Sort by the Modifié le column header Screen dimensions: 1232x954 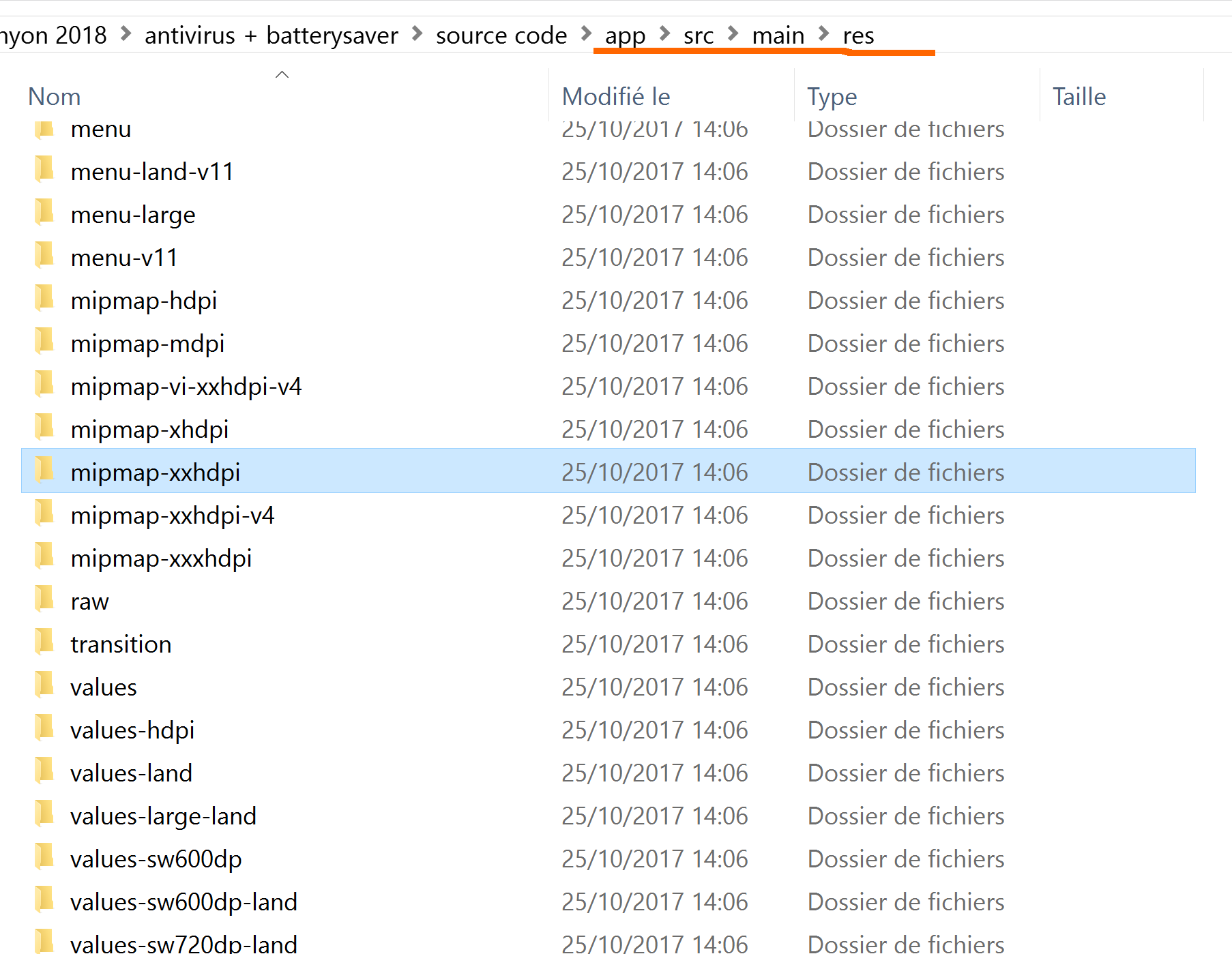pos(615,97)
